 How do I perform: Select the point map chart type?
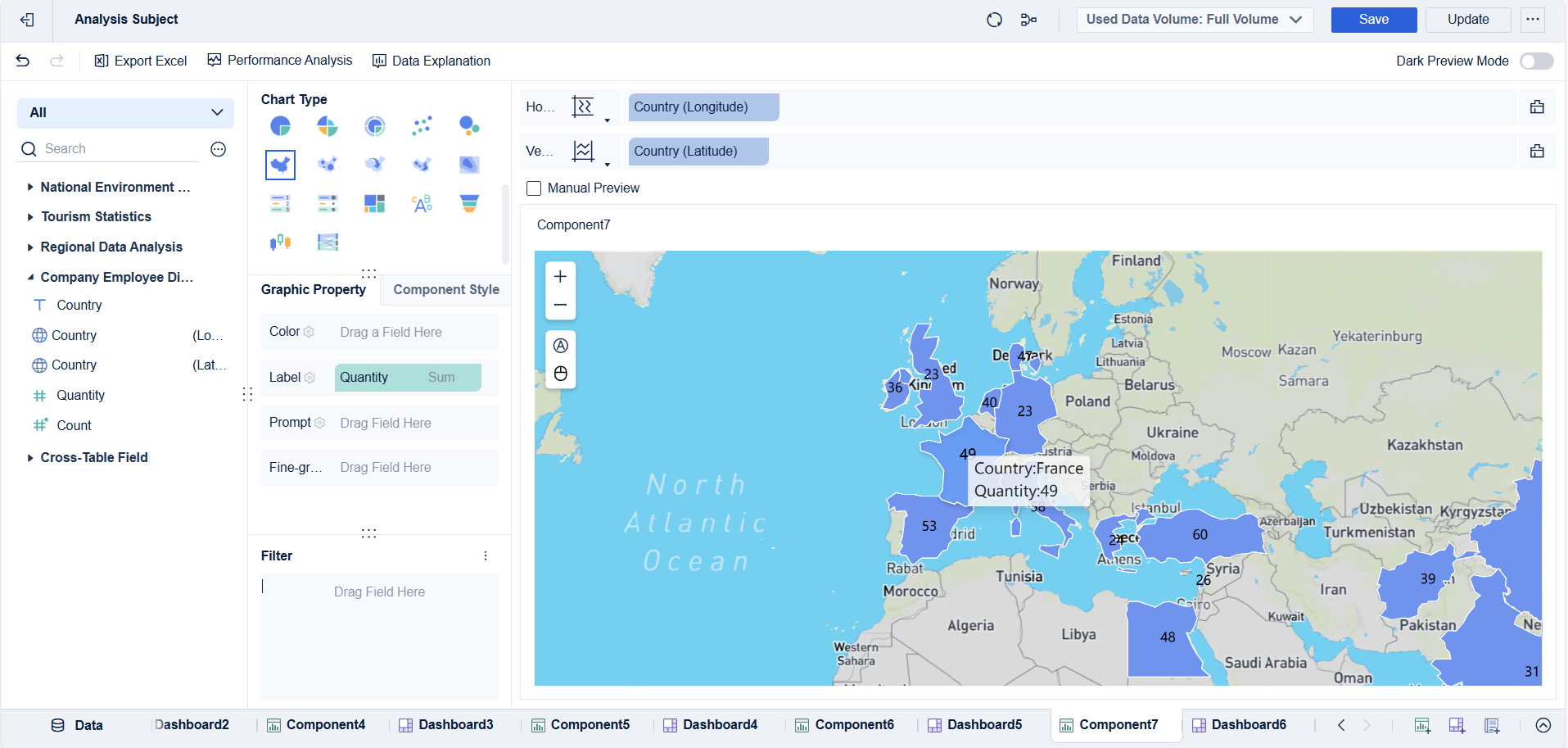coord(328,165)
